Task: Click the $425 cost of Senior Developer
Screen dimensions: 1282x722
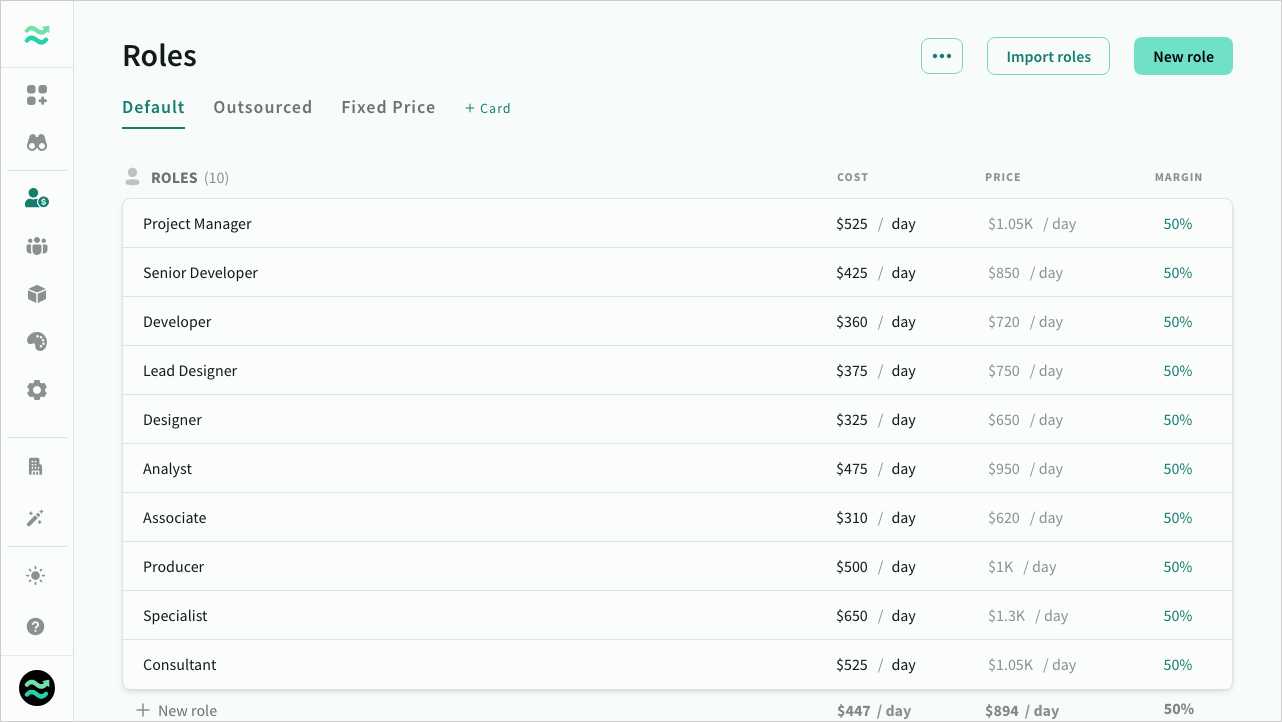Action: [x=852, y=273]
